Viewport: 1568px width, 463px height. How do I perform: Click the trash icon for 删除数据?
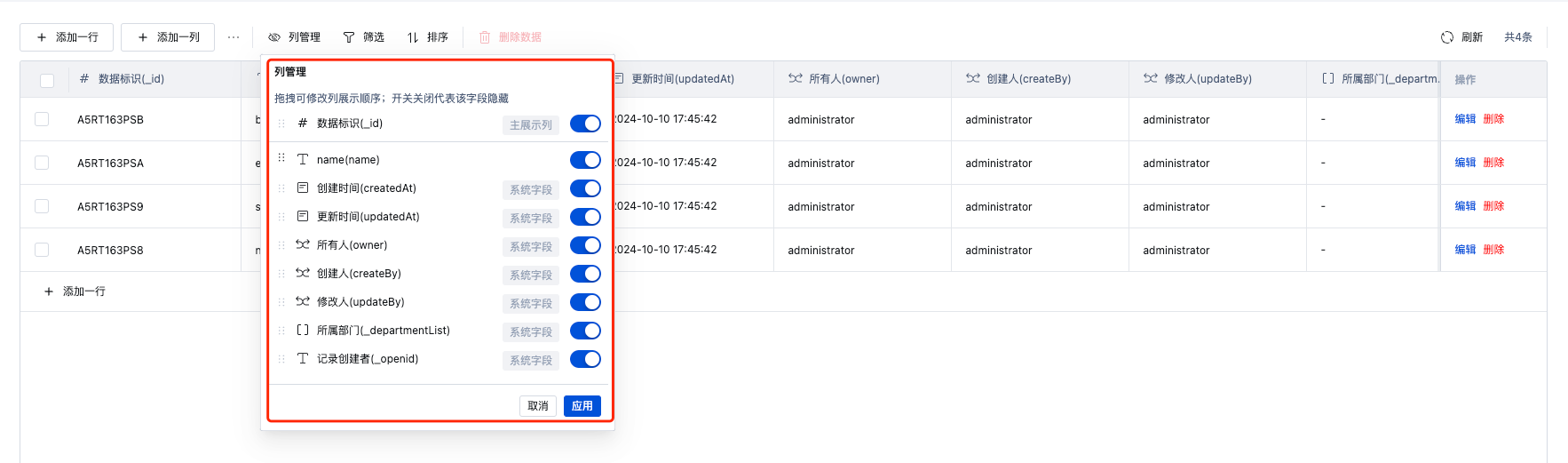[485, 37]
